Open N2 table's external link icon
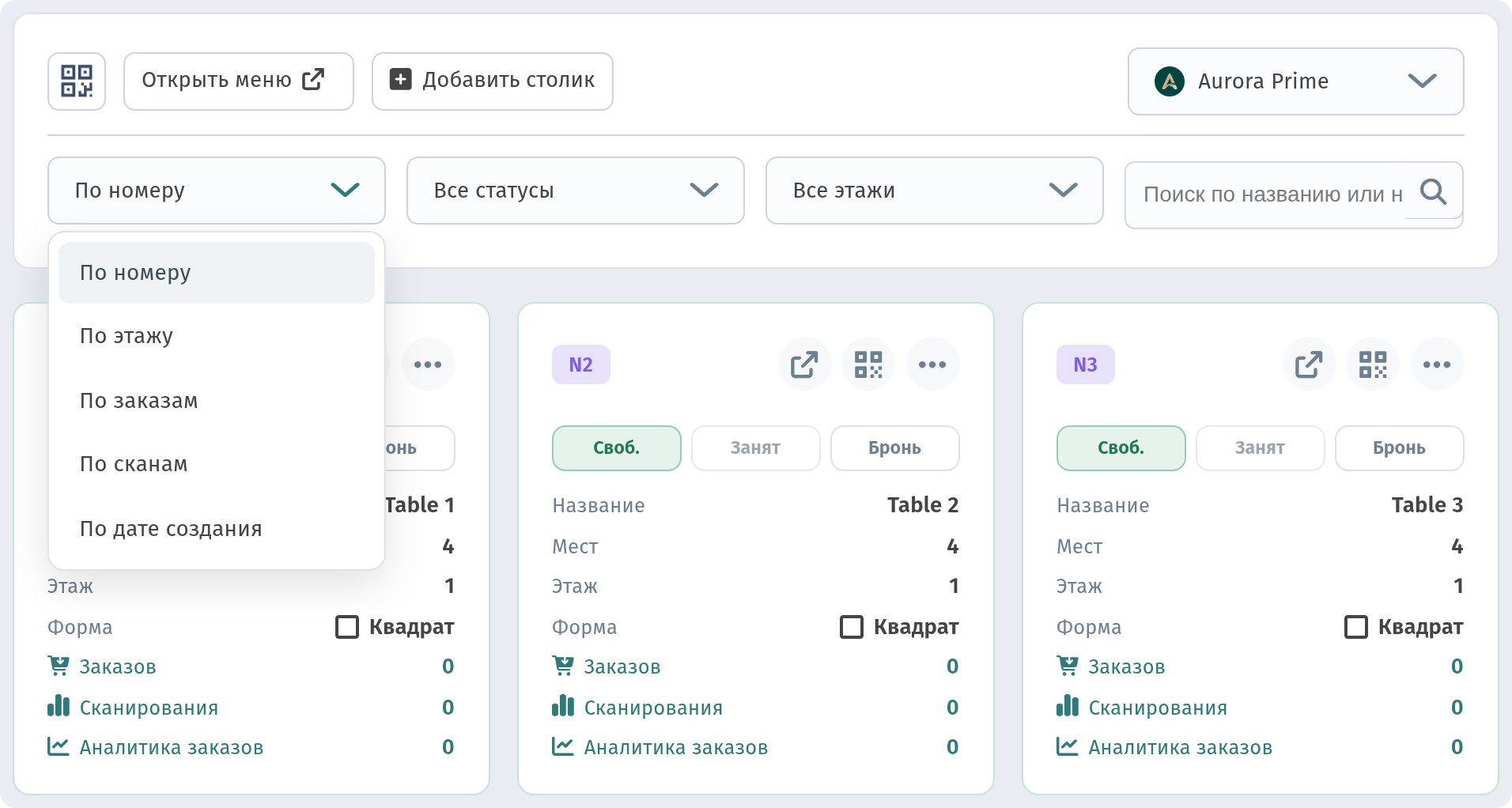 tap(804, 364)
